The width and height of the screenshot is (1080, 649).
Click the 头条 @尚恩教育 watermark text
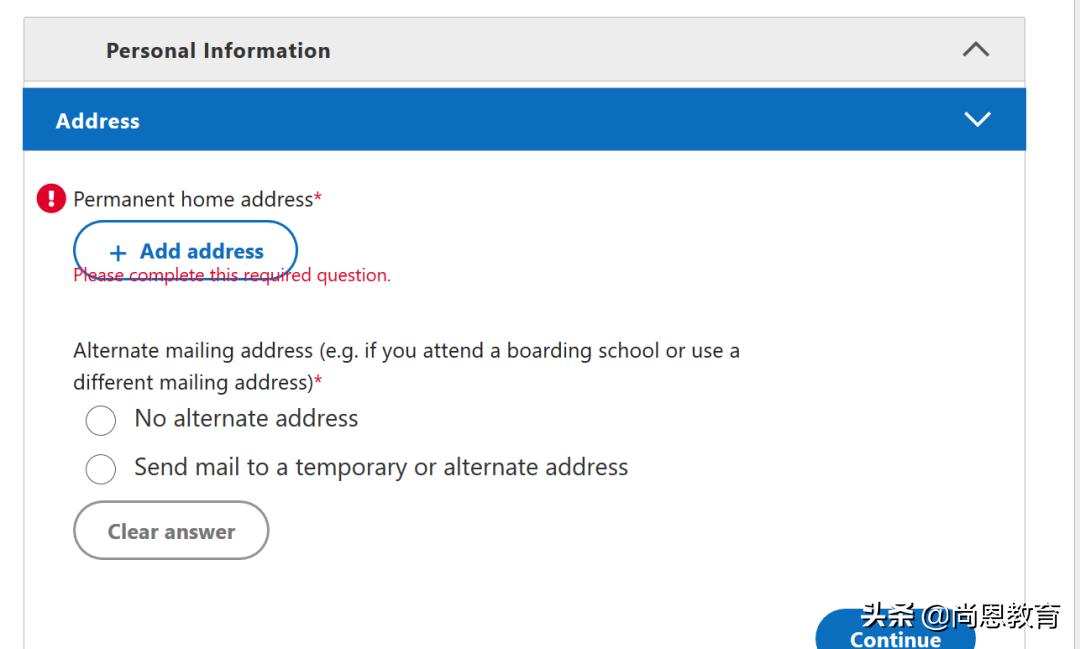coord(958,616)
